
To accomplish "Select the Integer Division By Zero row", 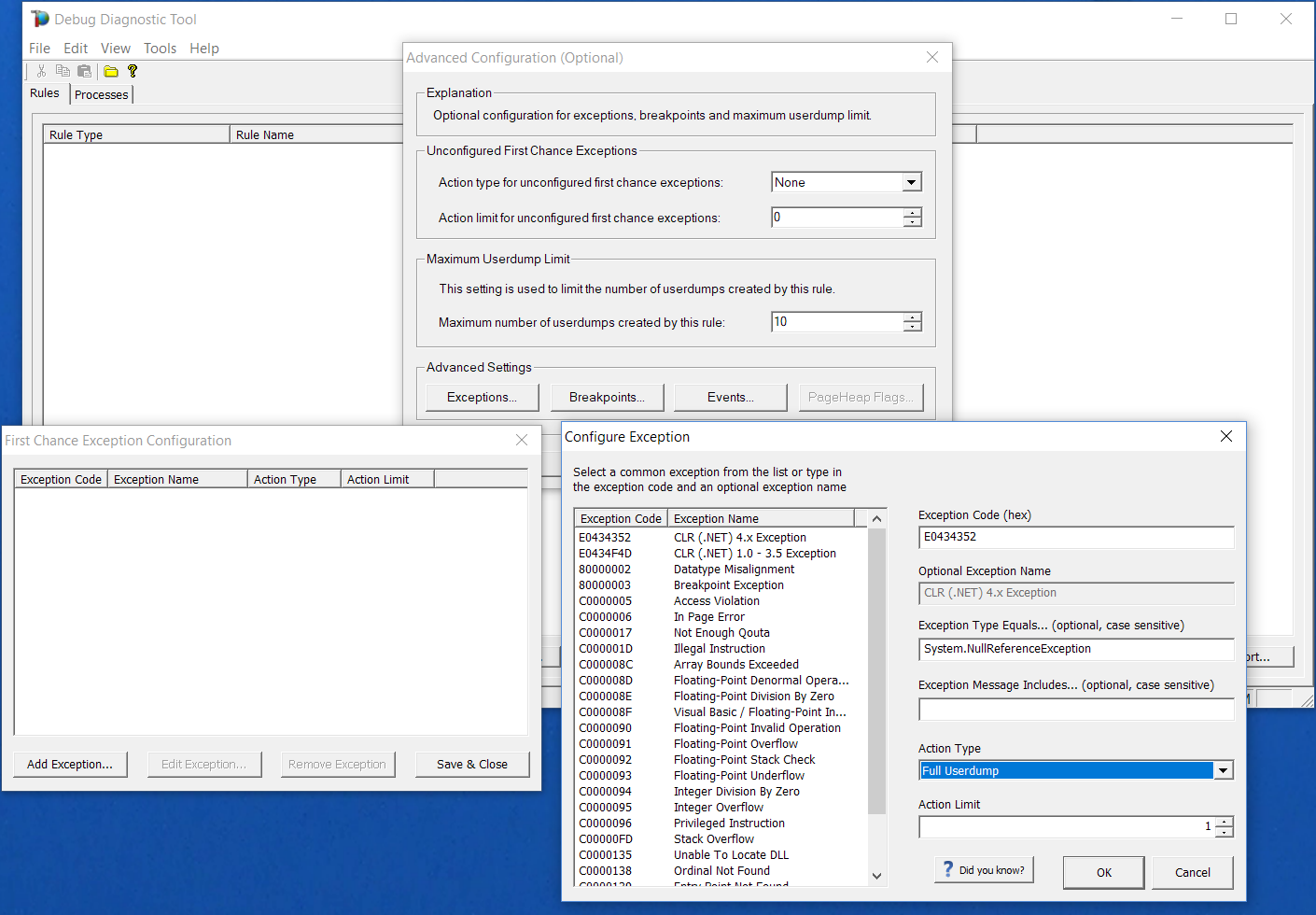I will (721, 792).
